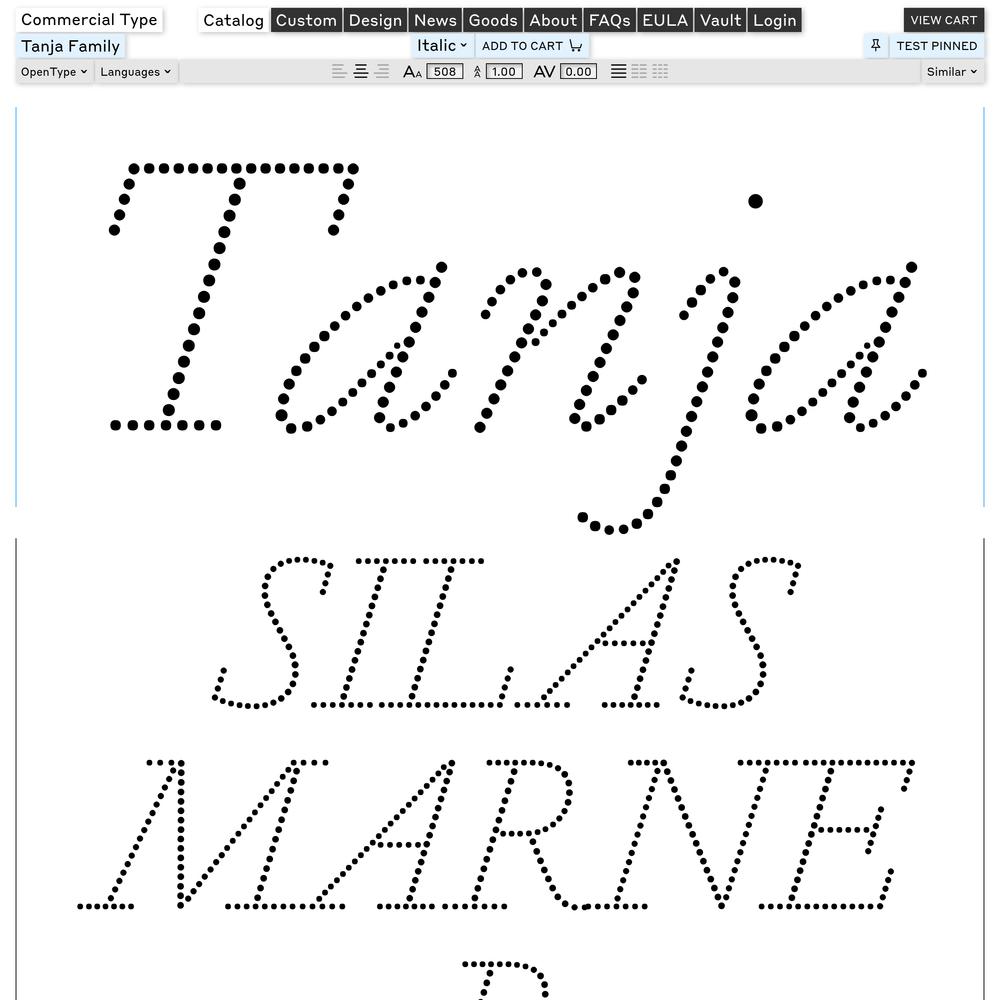Viewport: 1000px width, 1000px height.
Task: Visit the About page
Action: click(553, 20)
